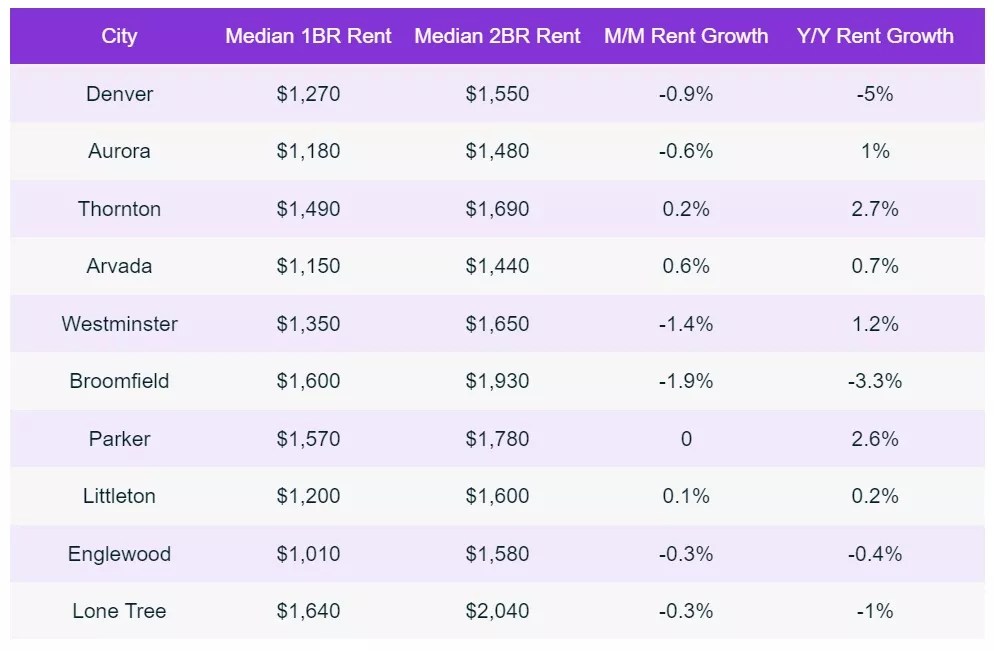Click Parker's M/M growth value 0
Viewport: 994px width, 651px height.
[x=686, y=439]
